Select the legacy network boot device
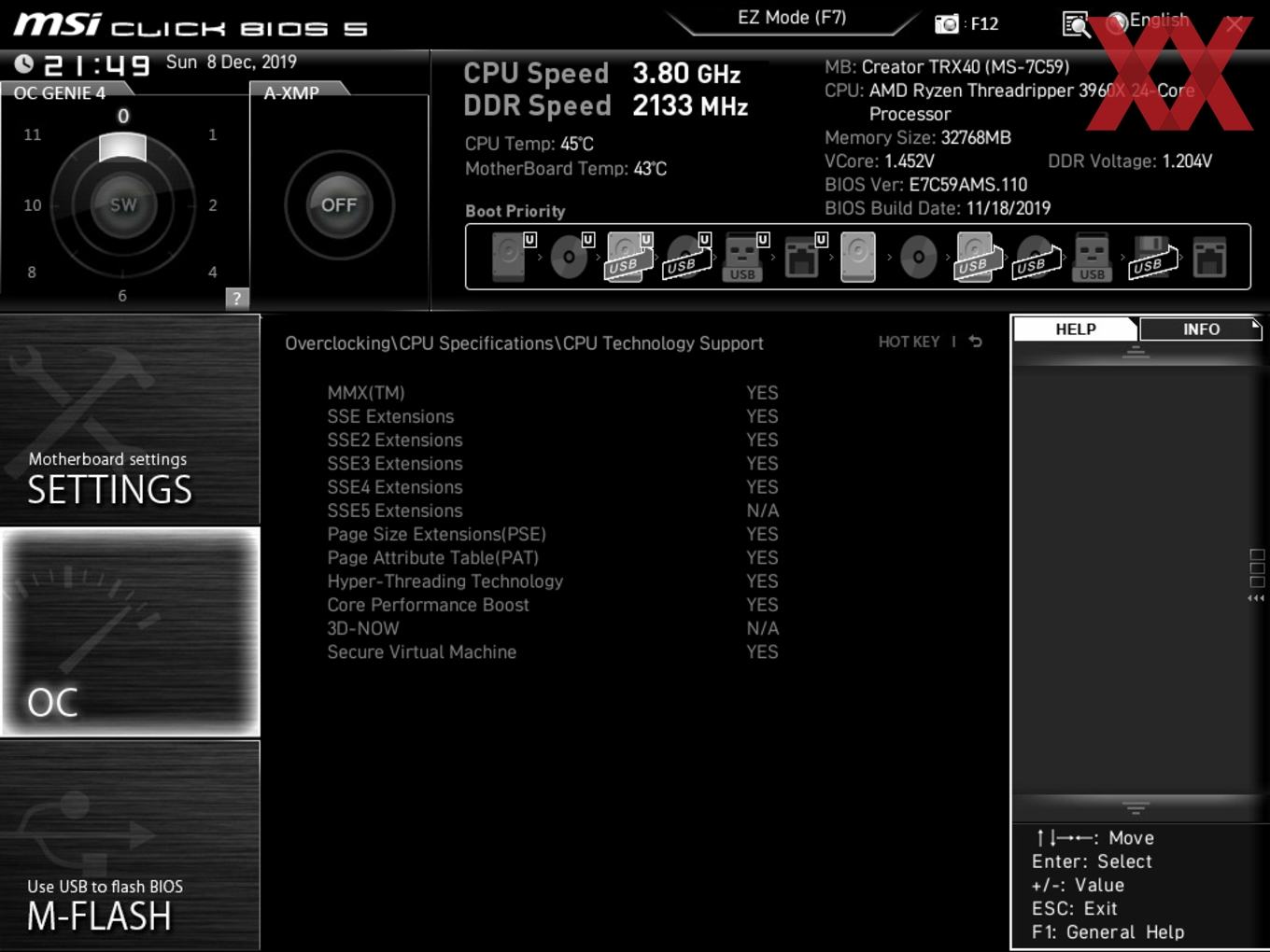 (x=1209, y=256)
